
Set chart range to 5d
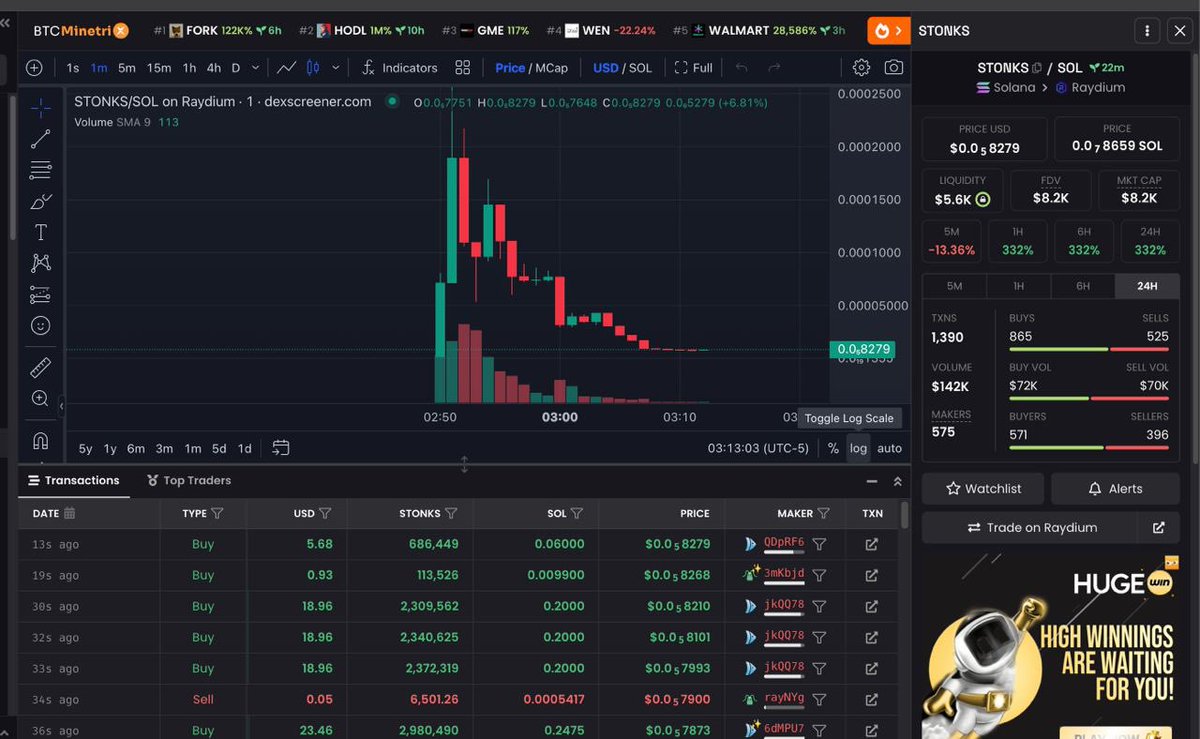pyautogui.click(x=219, y=449)
